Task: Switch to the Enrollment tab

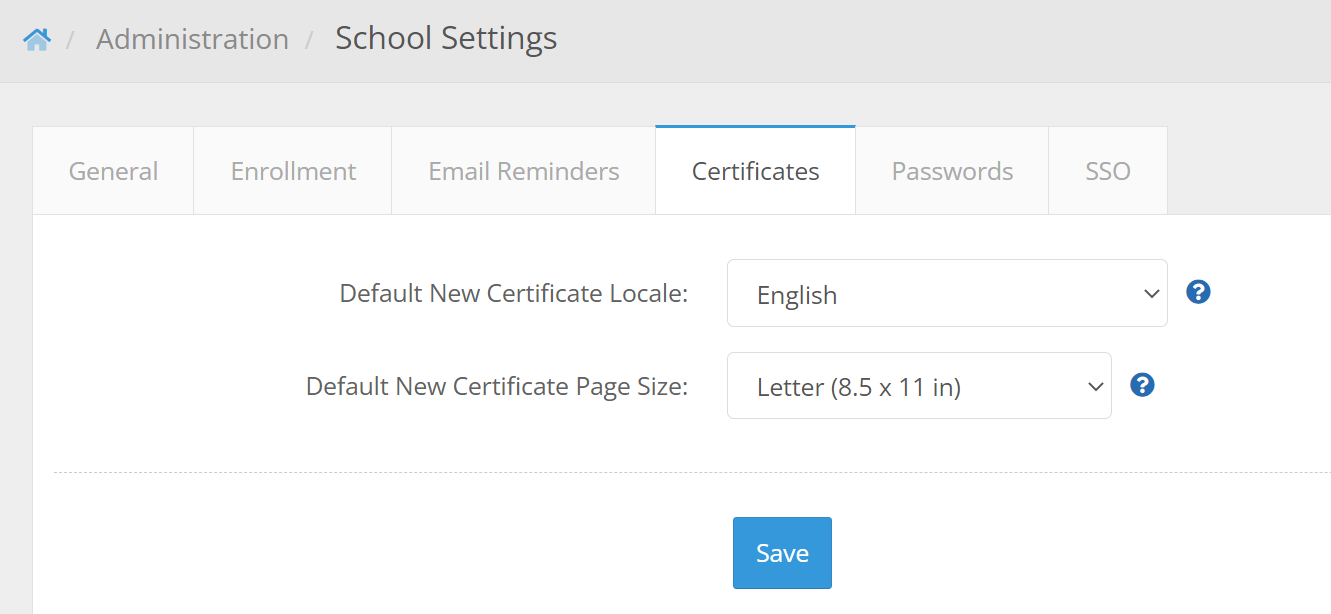Action: click(x=293, y=171)
